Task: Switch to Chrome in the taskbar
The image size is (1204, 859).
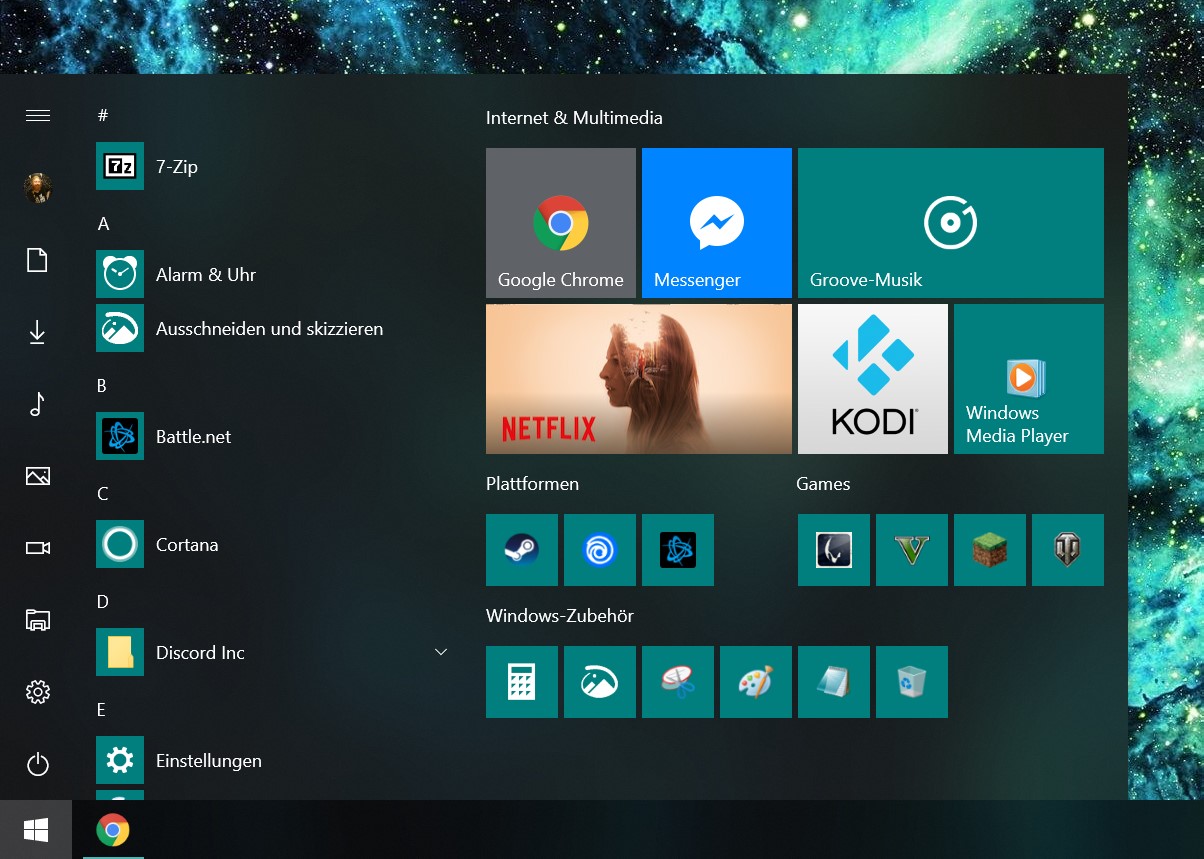Action: (113, 829)
